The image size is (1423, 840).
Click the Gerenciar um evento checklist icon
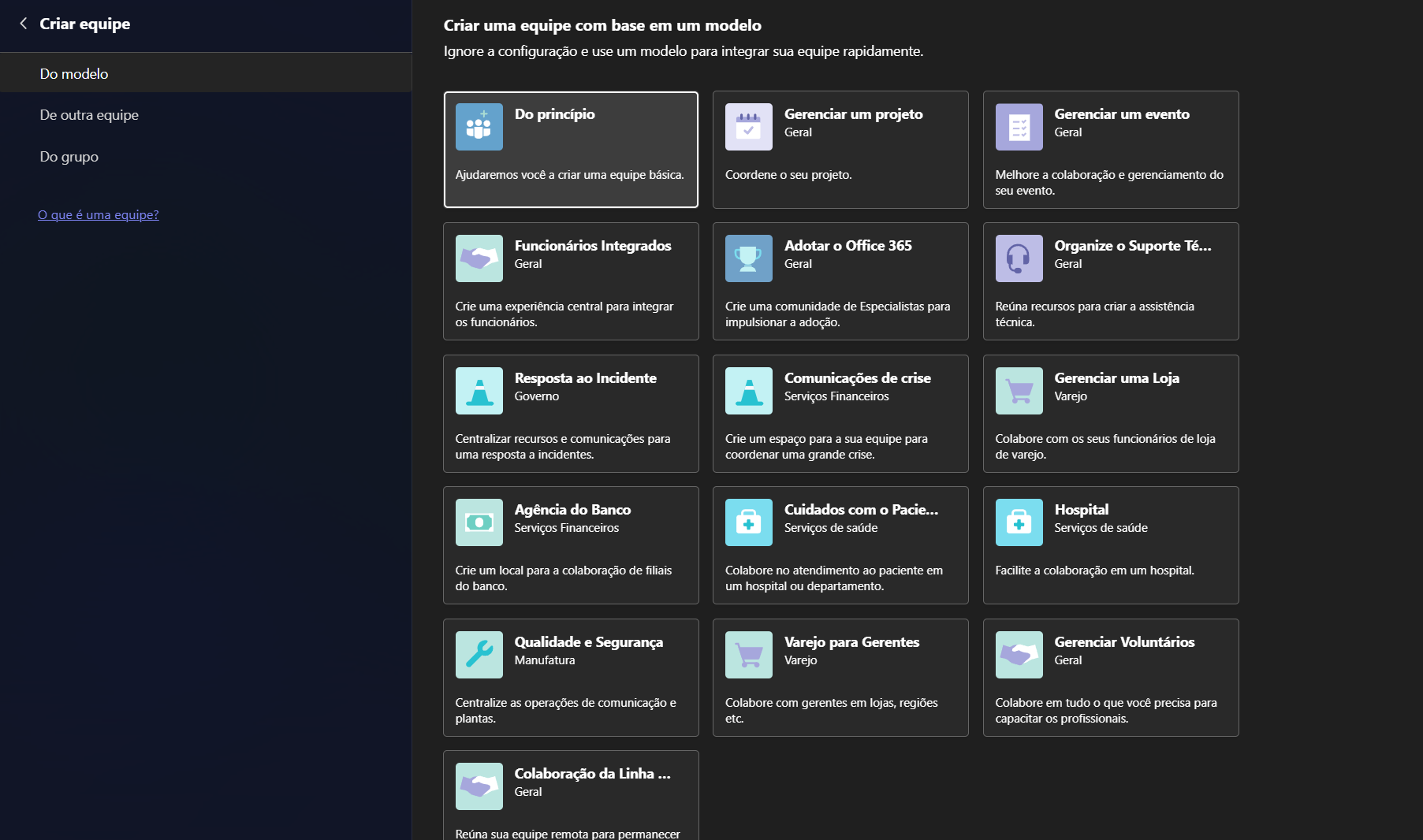1019,127
